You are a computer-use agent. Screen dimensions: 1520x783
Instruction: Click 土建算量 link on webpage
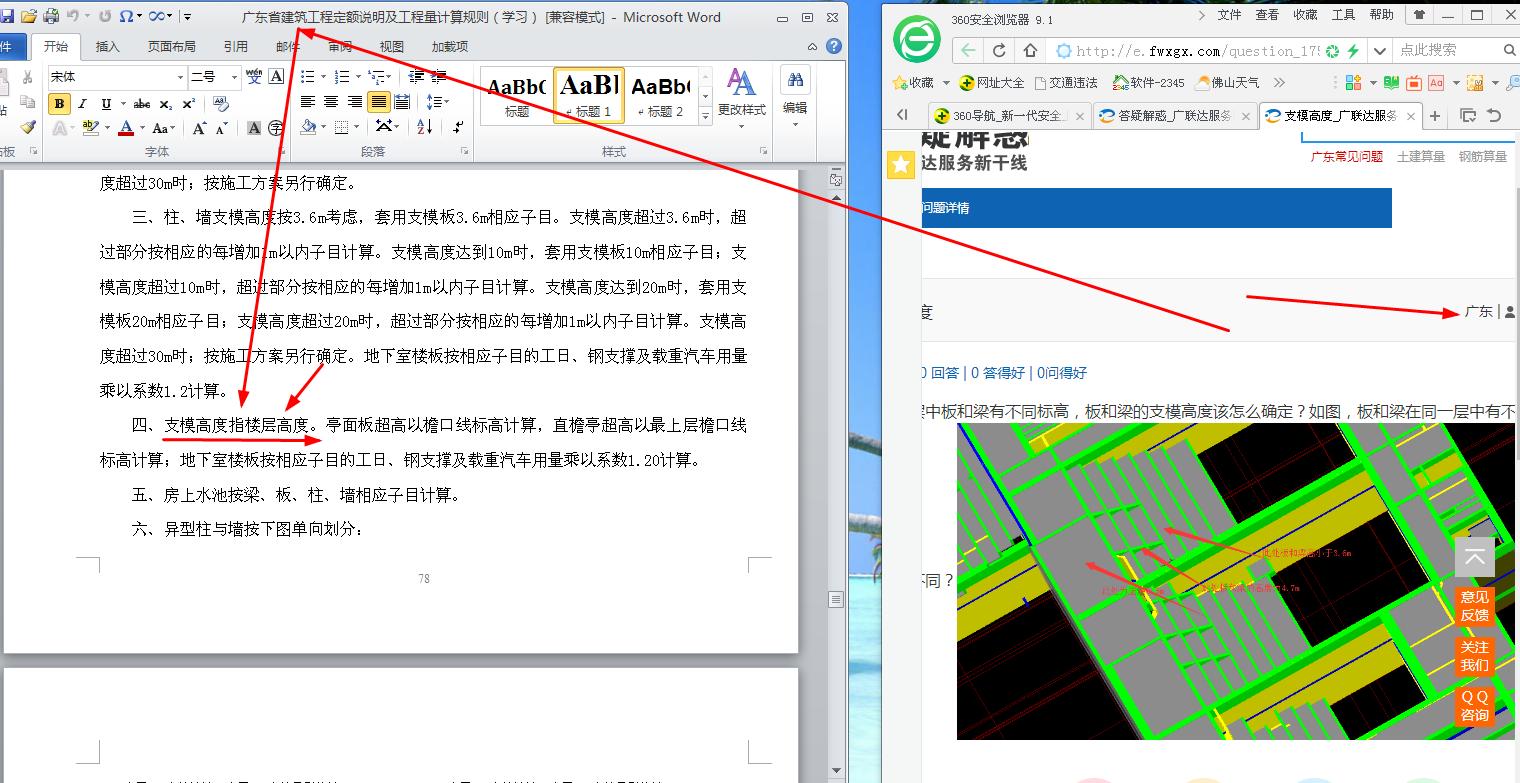click(1421, 156)
